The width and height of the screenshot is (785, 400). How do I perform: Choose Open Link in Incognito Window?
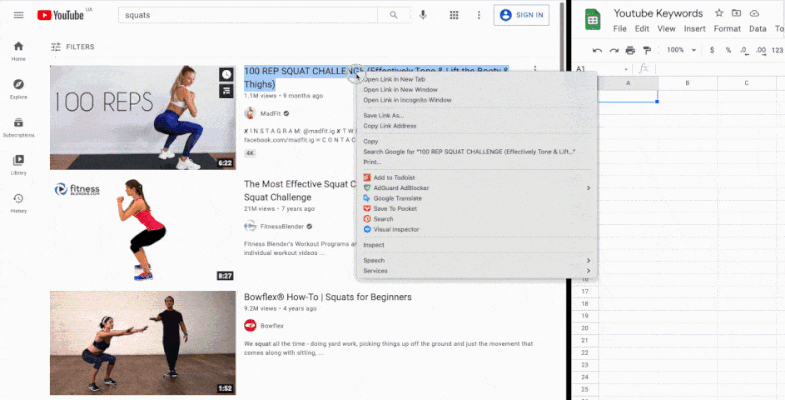(408, 100)
